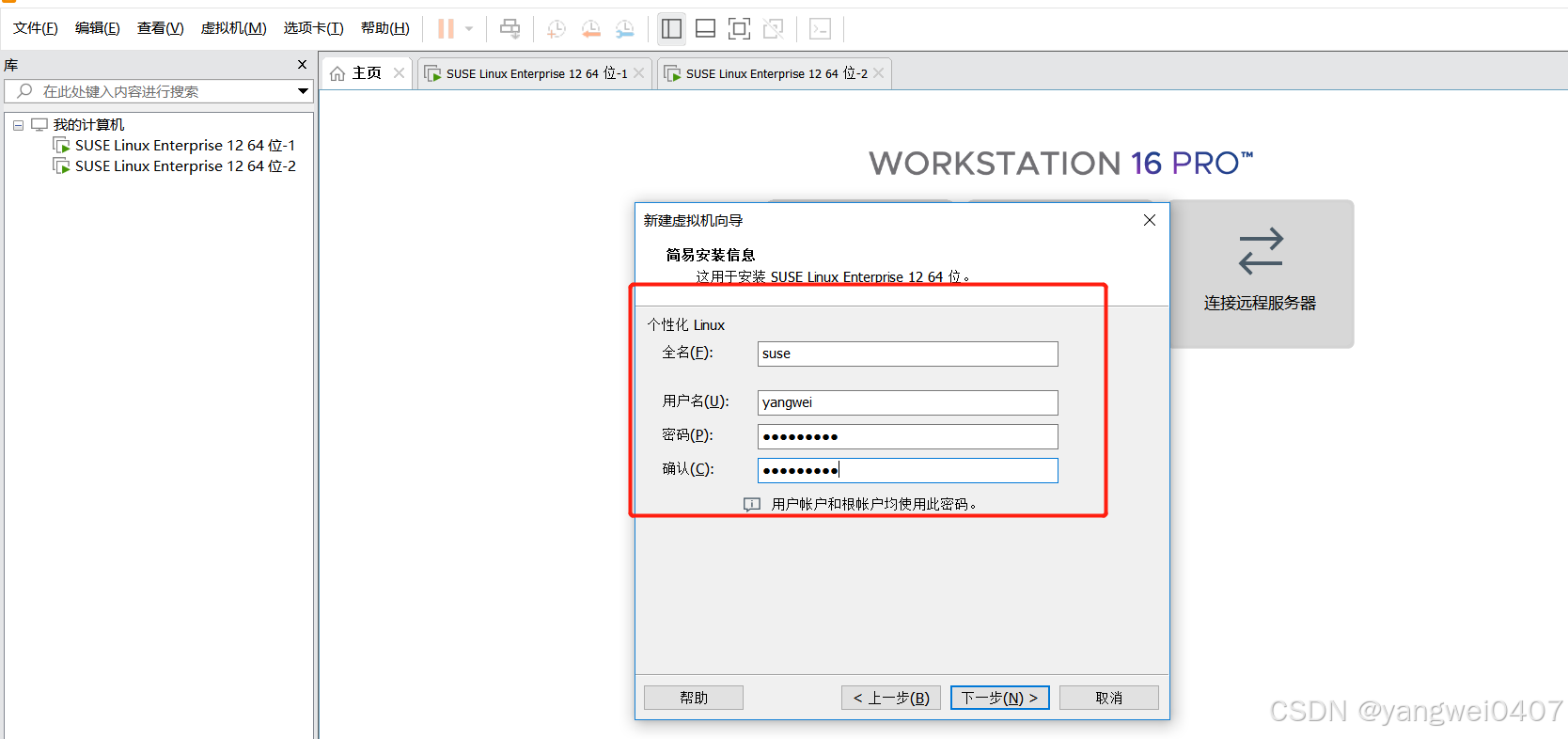Close the 主页 tab
This screenshot has height=739, width=1568.
[x=399, y=73]
